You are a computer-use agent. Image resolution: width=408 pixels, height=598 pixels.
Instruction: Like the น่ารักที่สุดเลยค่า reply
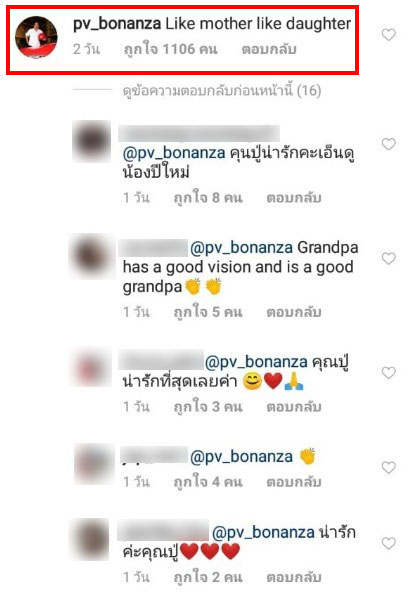point(388,372)
